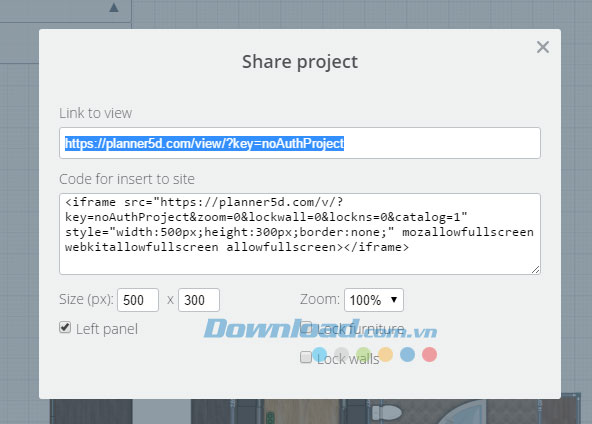Edit the width size field showing 500
Viewport: 592px width, 424px height.
tap(138, 300)
